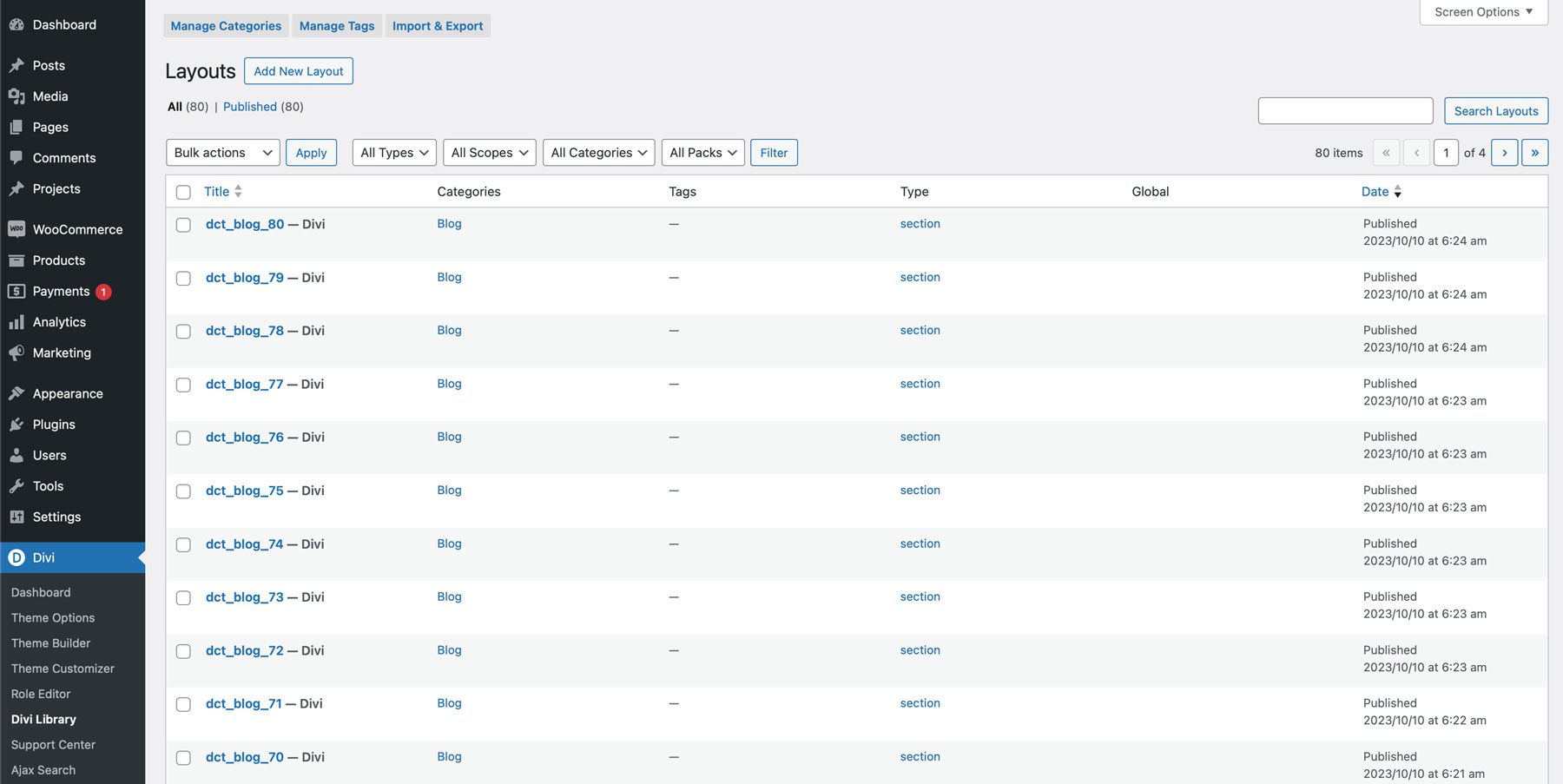Switch to Manage Tags tab
Screen dimensions: 1563x784
click(x=337, y=26)
